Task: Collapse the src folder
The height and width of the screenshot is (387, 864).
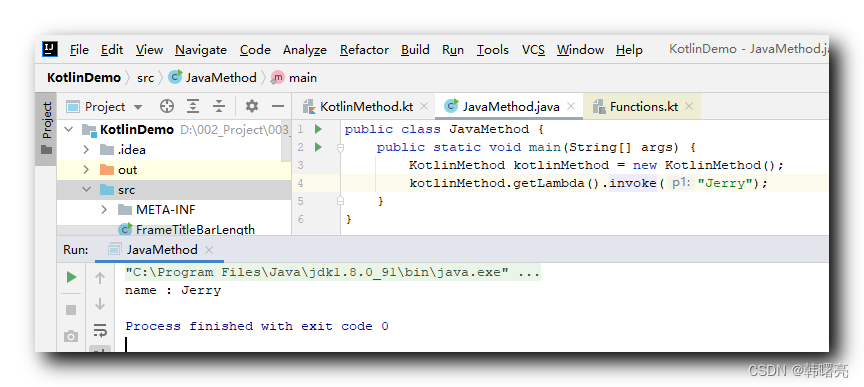Action: (x=86, y=190)
